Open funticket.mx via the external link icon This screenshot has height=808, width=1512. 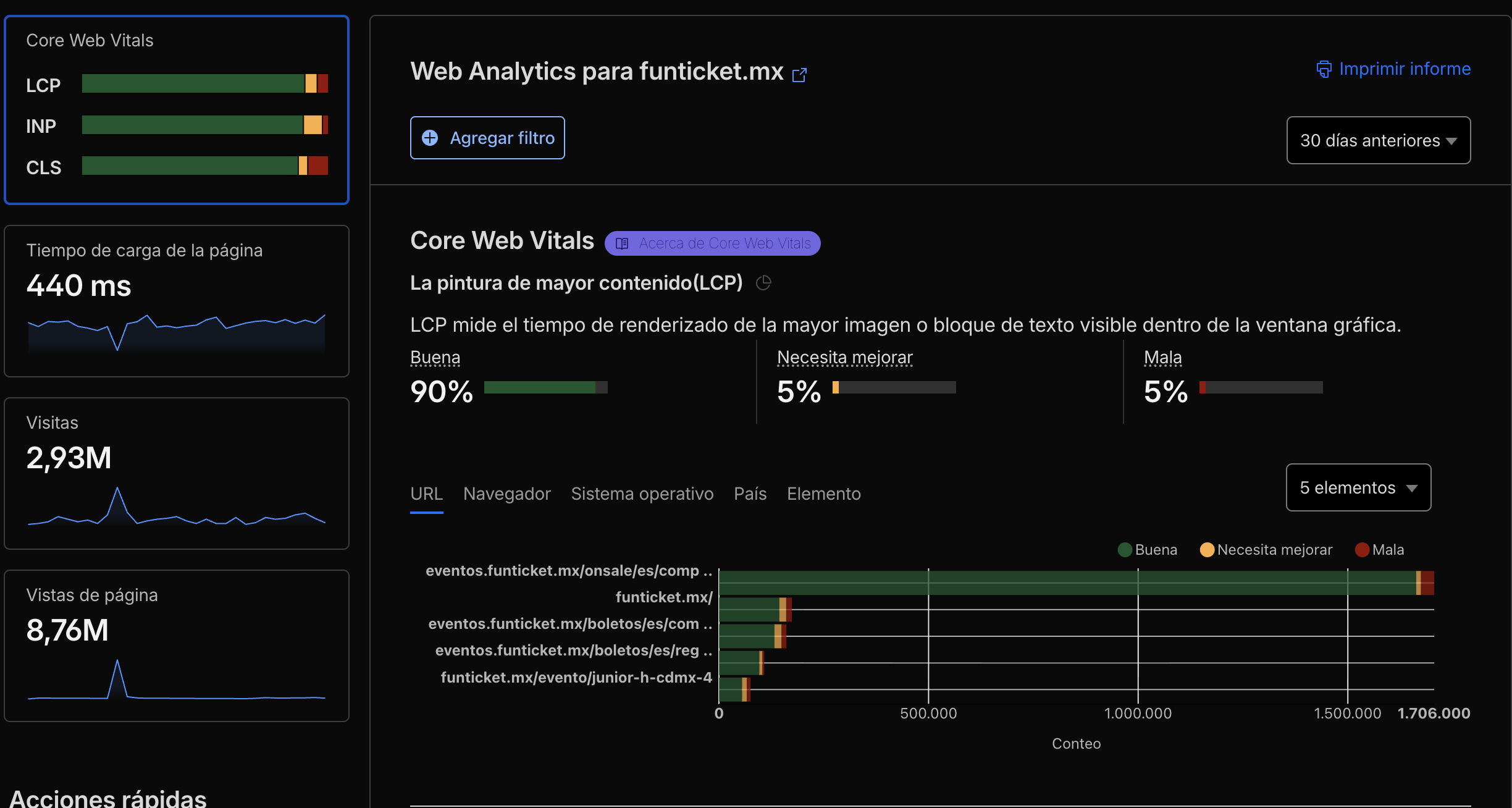pos(799,75)
